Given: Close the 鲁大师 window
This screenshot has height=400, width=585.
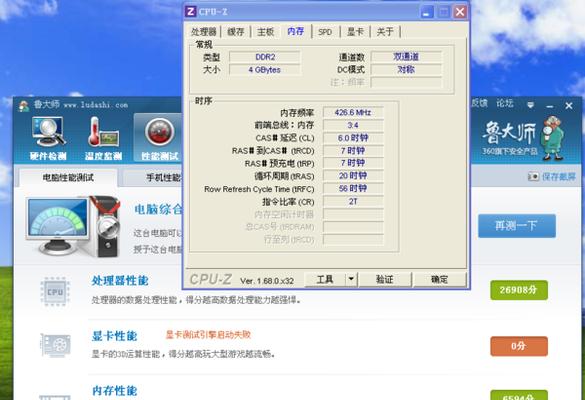Looking at the screenshot, I should pos(569,106).
